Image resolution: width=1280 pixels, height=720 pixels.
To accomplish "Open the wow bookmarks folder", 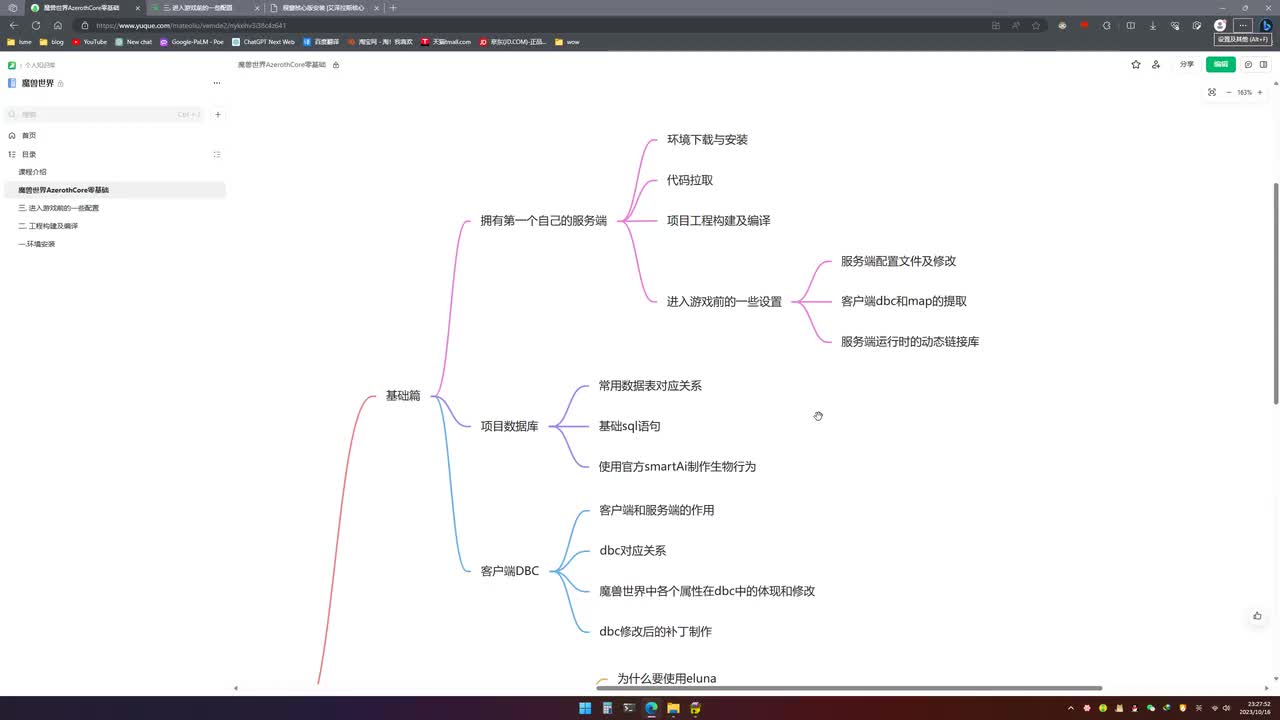I will (567, 42).
